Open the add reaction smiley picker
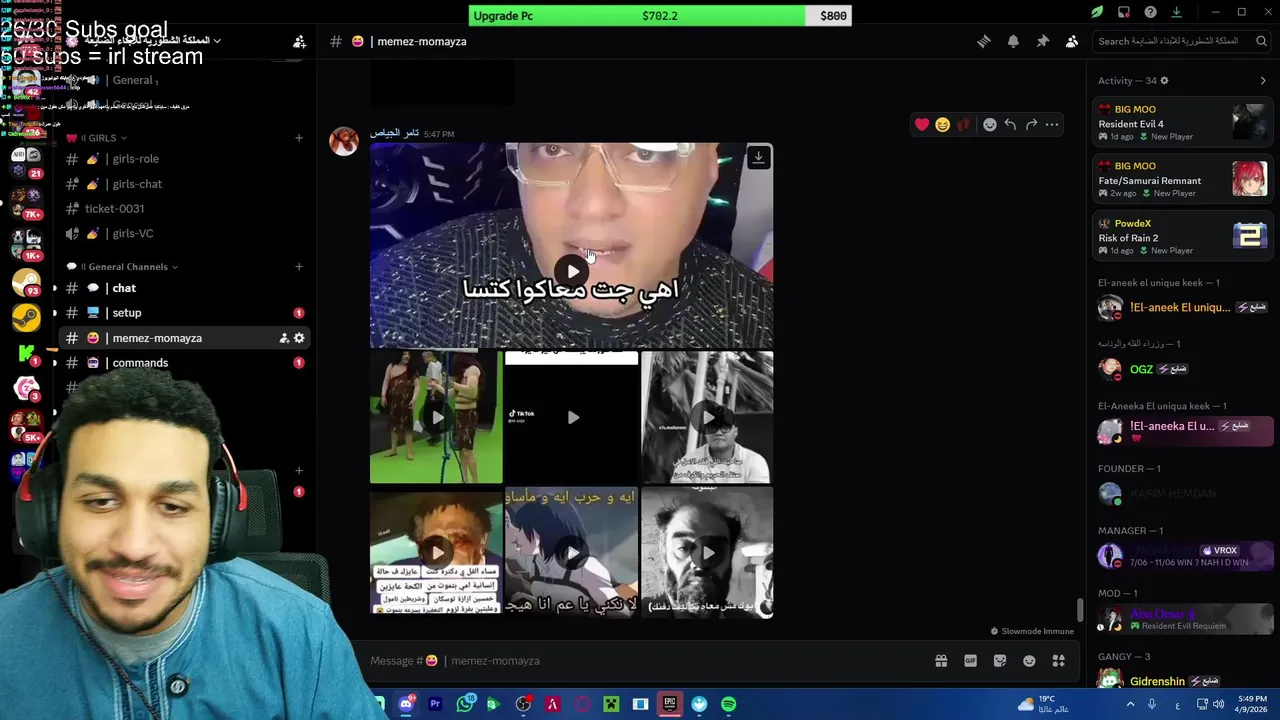Screen dimensions: 1280x720 click(990, 124)
